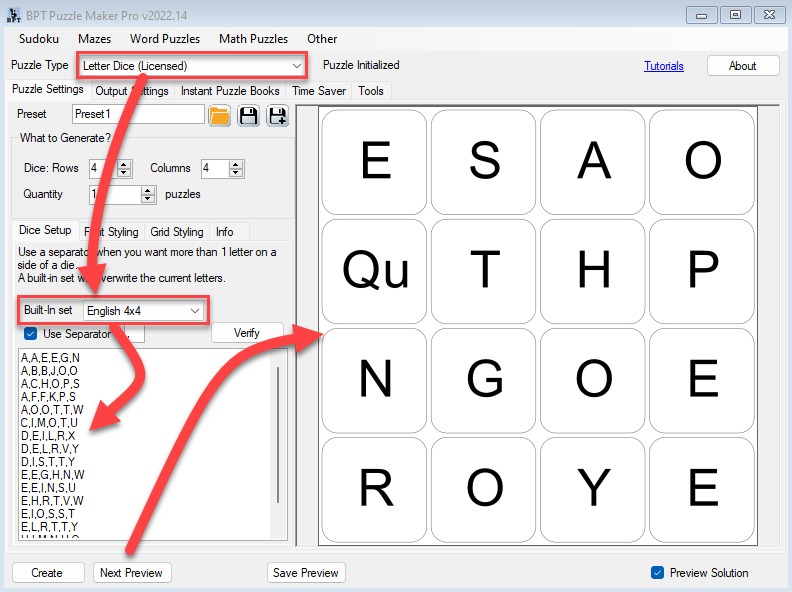Open the Word Puzzles menu
Viewport: 792px width, 592px height.
(x=165, y=39)
